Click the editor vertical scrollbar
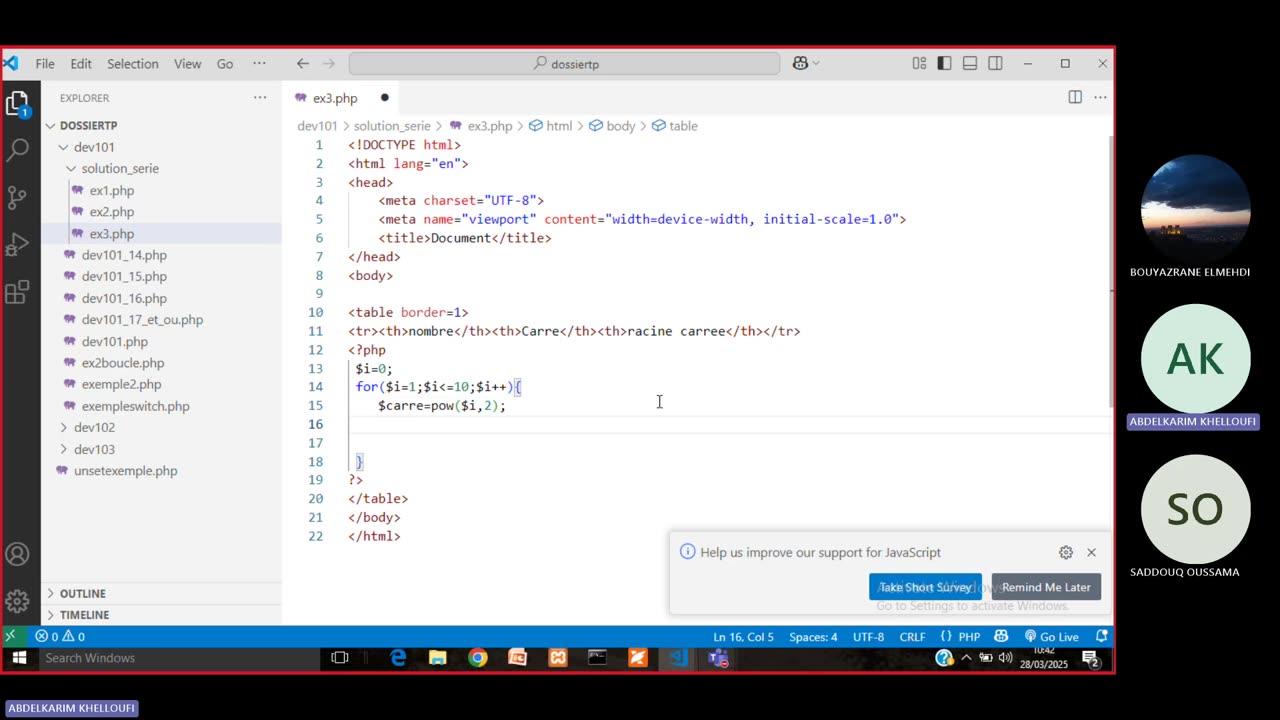 [x=1110, y=272]
